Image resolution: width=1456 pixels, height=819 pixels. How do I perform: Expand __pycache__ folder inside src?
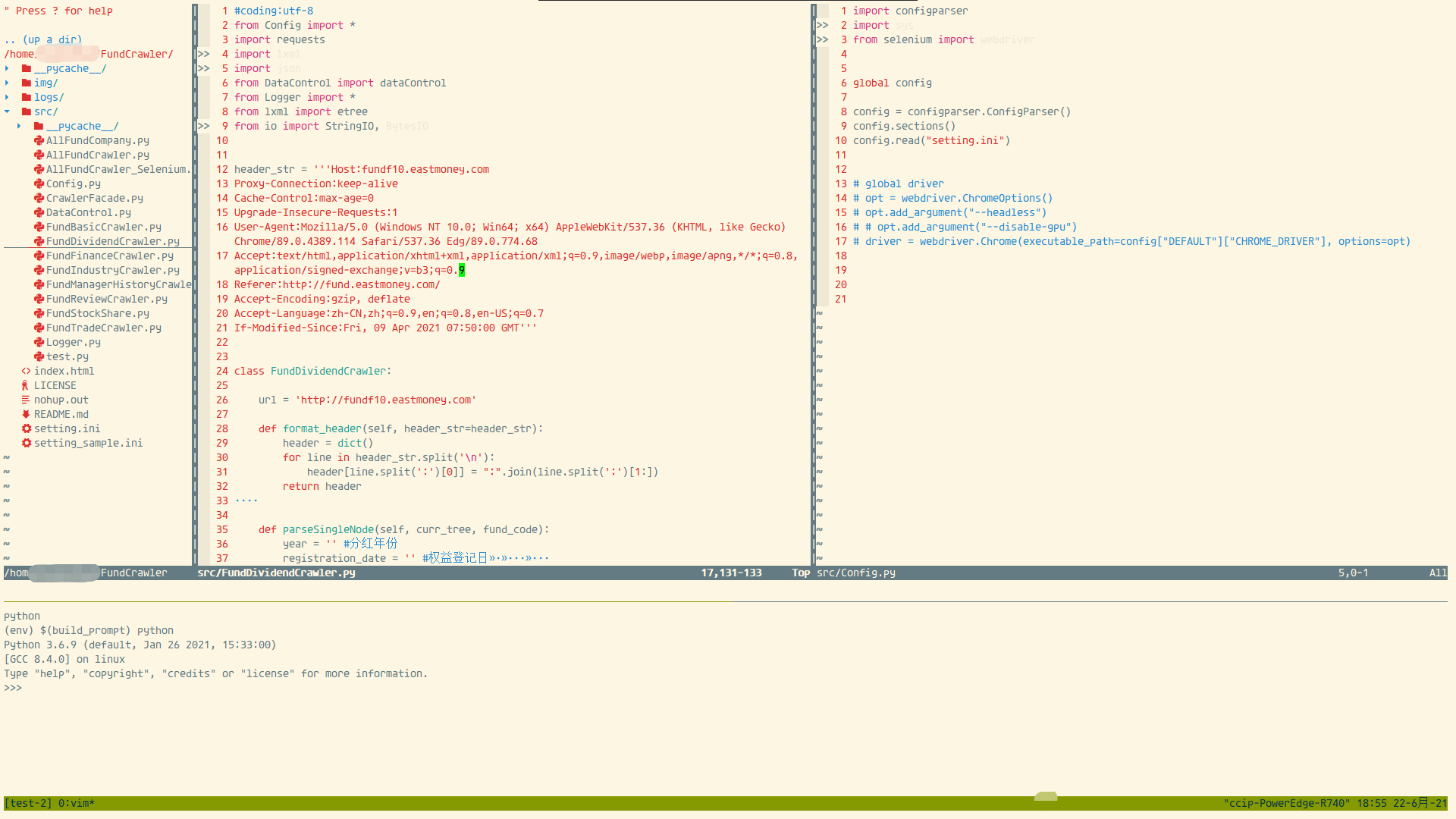point(19,126)
